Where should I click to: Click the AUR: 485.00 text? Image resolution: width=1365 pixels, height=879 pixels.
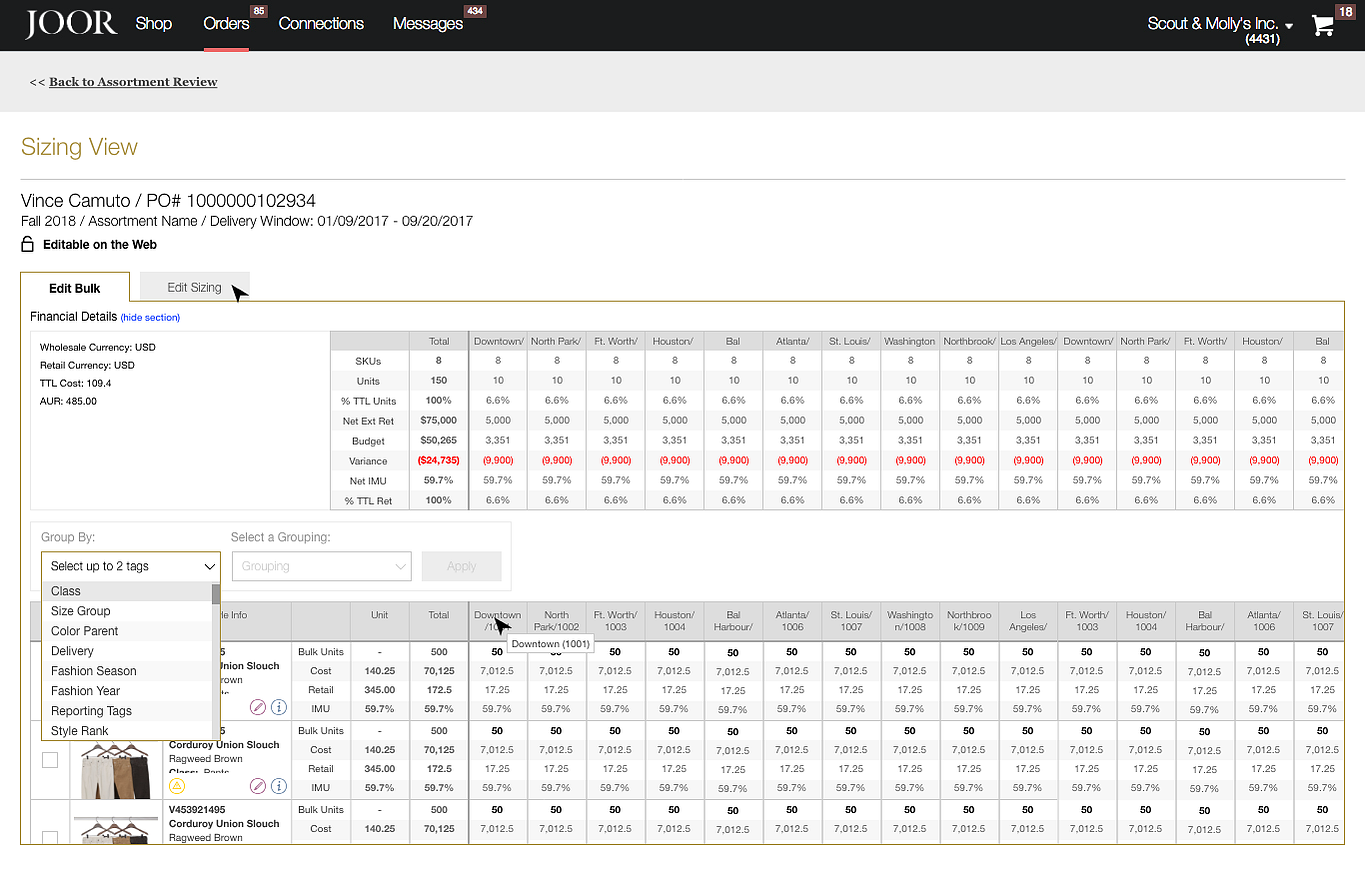tap(69, 401)
